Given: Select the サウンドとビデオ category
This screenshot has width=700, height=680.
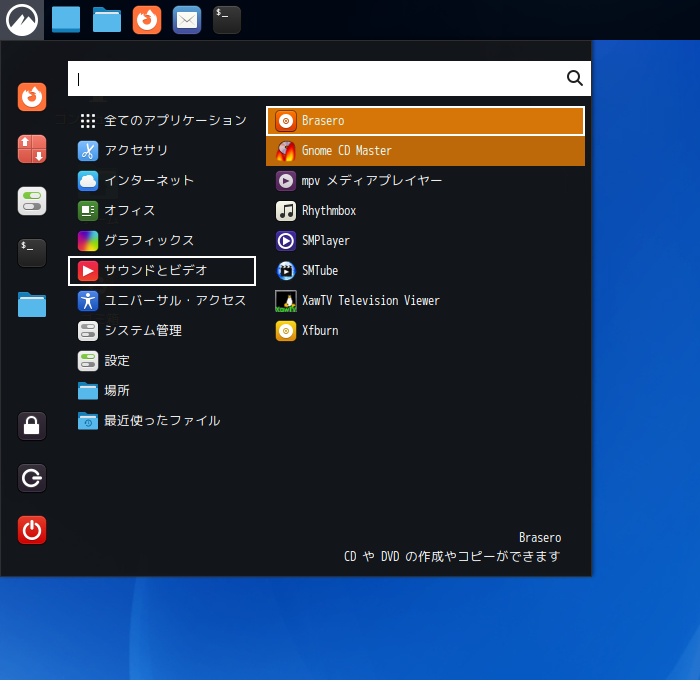Looking at the screenshot, I should click(162, 271).
